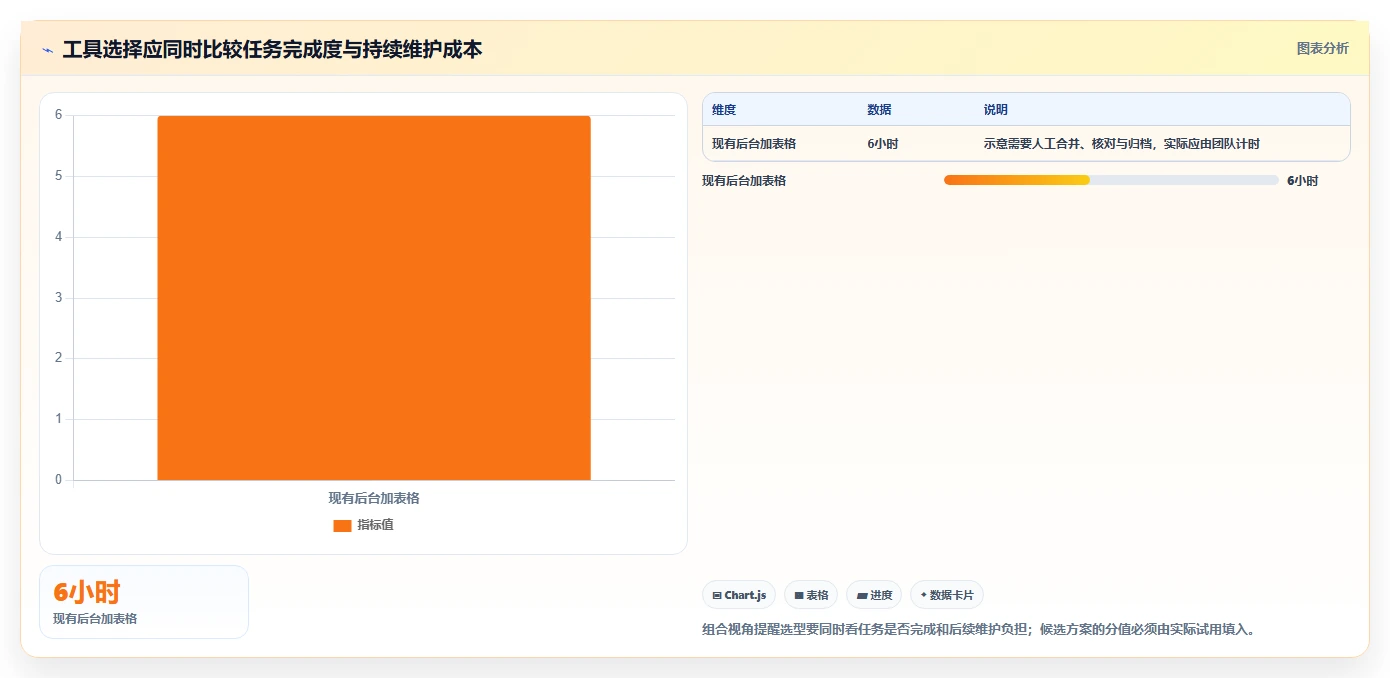Click the 示意需要人工合并 description cell
The width and height of the screenshot is (1390, 678).
(x=1122, y=144)
